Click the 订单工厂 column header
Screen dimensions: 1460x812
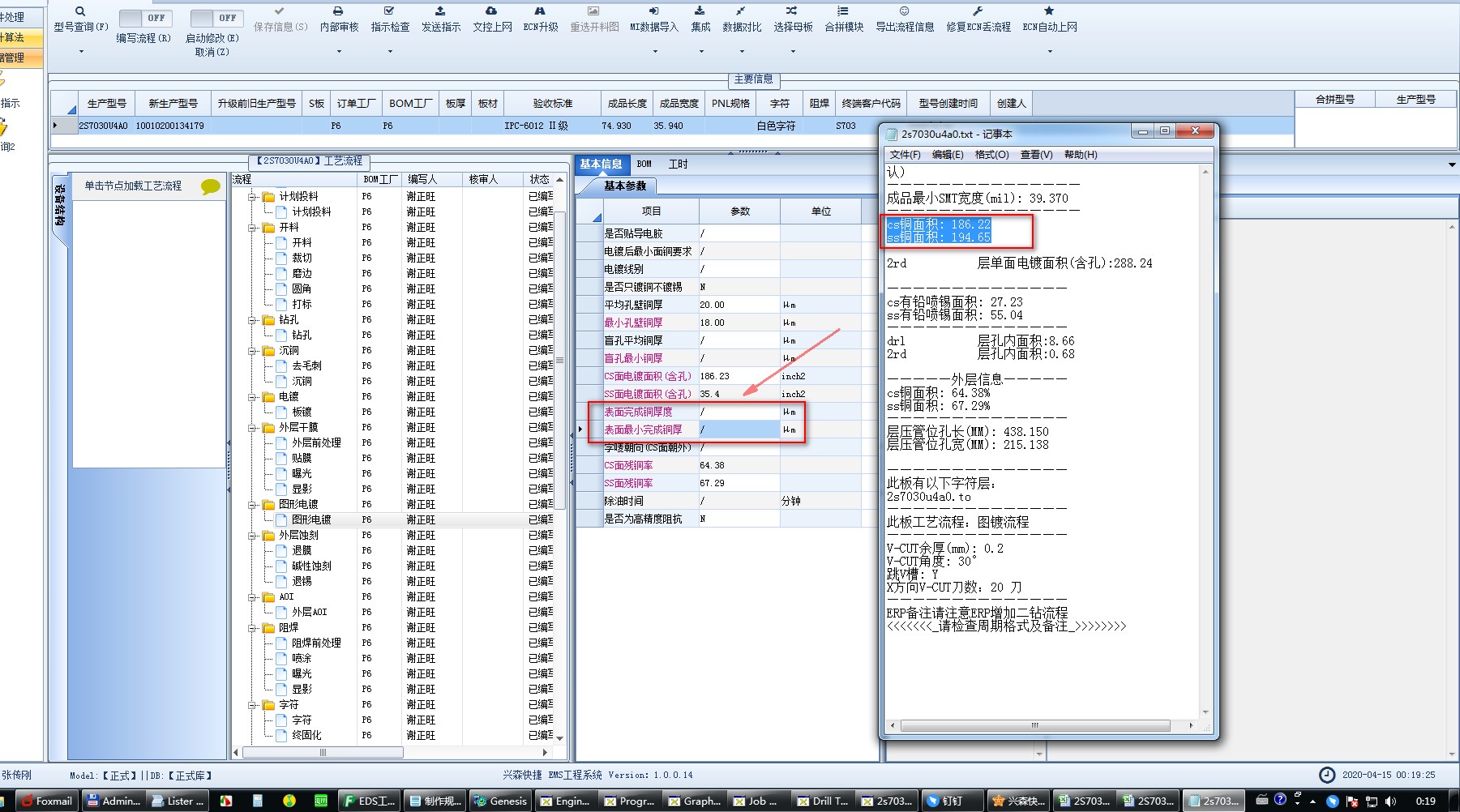(x=356, y=104)
